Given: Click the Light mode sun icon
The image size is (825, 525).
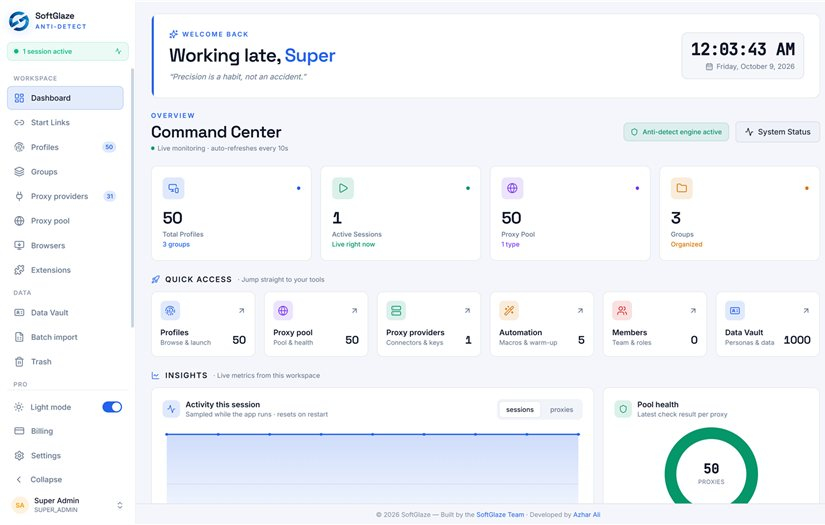Looking at the screenshot, I should pos(19,407).
